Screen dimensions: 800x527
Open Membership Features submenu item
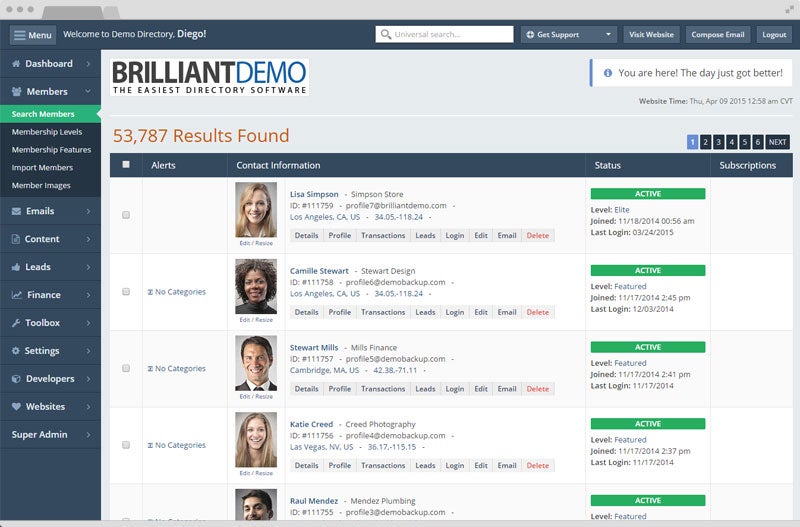(x=52, y=149)
